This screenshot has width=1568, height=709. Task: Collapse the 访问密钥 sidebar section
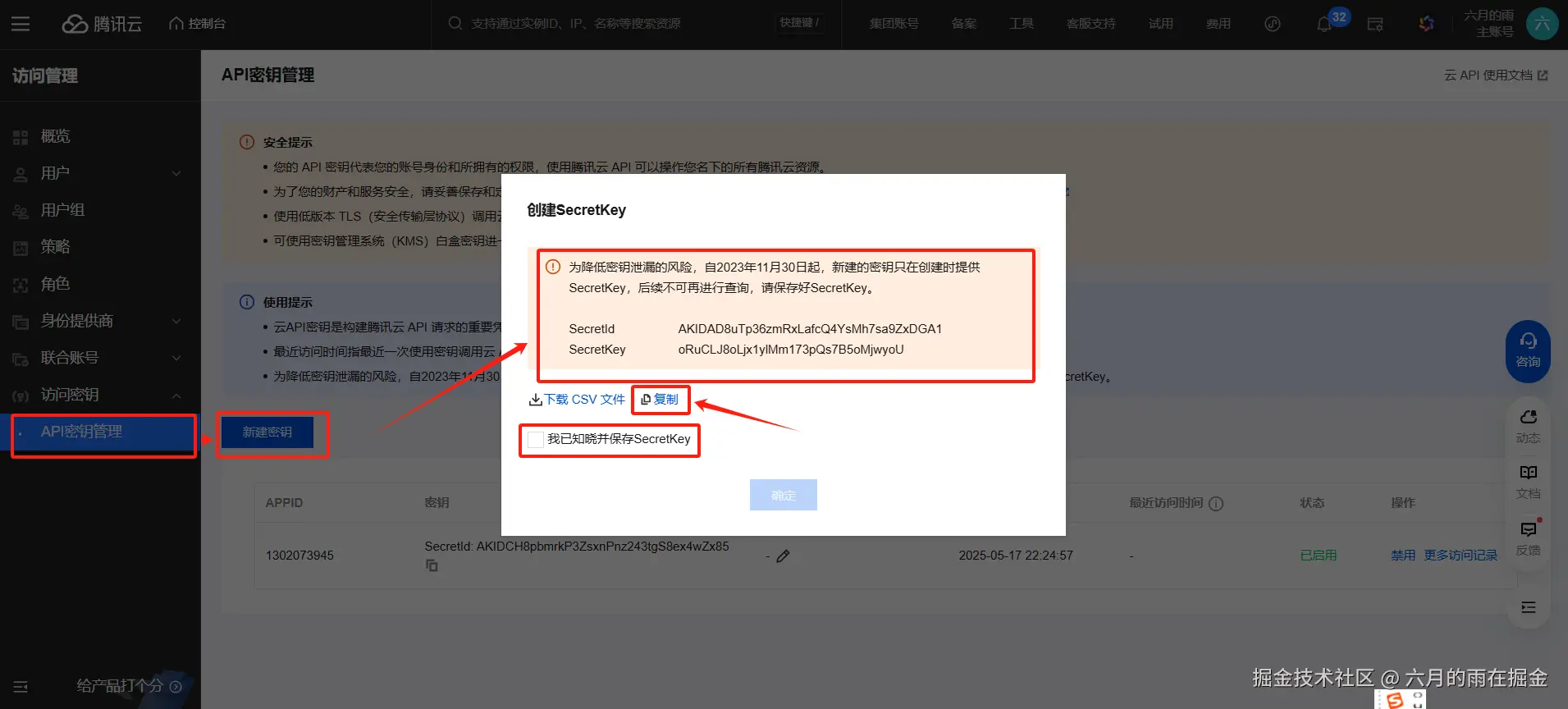pos(100,395)
